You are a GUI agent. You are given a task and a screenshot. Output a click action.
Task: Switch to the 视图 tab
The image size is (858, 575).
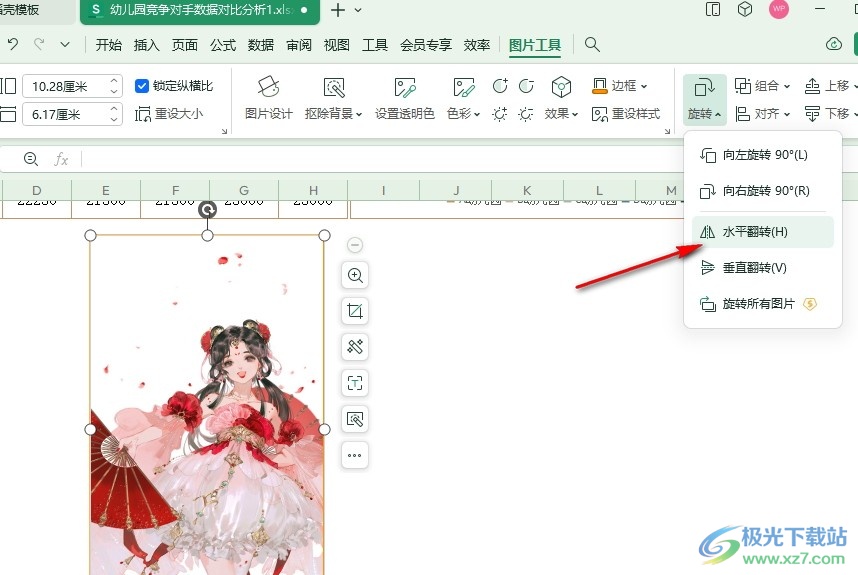click(337, 45)
